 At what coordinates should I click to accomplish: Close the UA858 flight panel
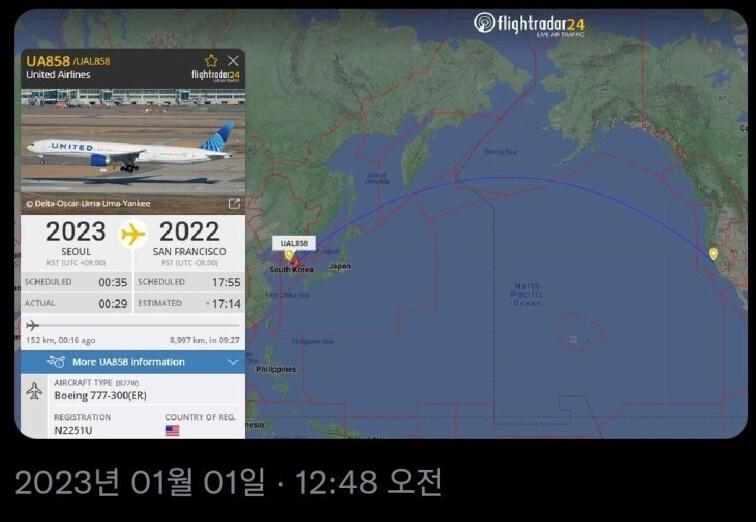[x=233, y=61]
